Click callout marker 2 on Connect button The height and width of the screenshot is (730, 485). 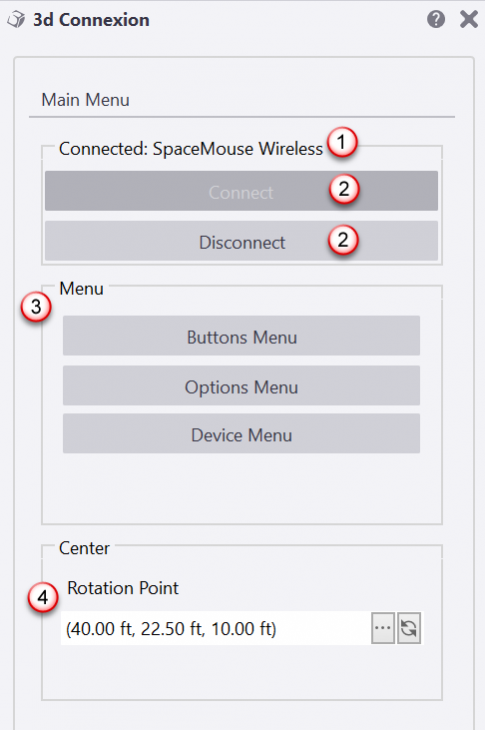[344, 189]
